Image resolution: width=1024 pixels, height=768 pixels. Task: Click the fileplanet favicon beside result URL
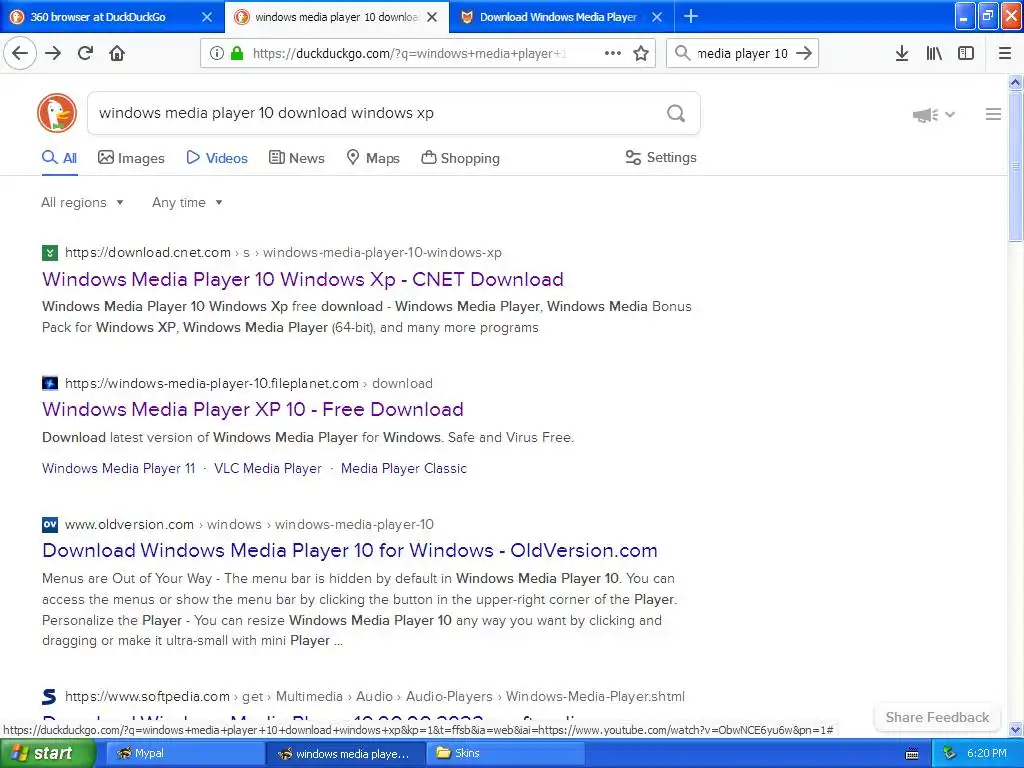(50, 383)
